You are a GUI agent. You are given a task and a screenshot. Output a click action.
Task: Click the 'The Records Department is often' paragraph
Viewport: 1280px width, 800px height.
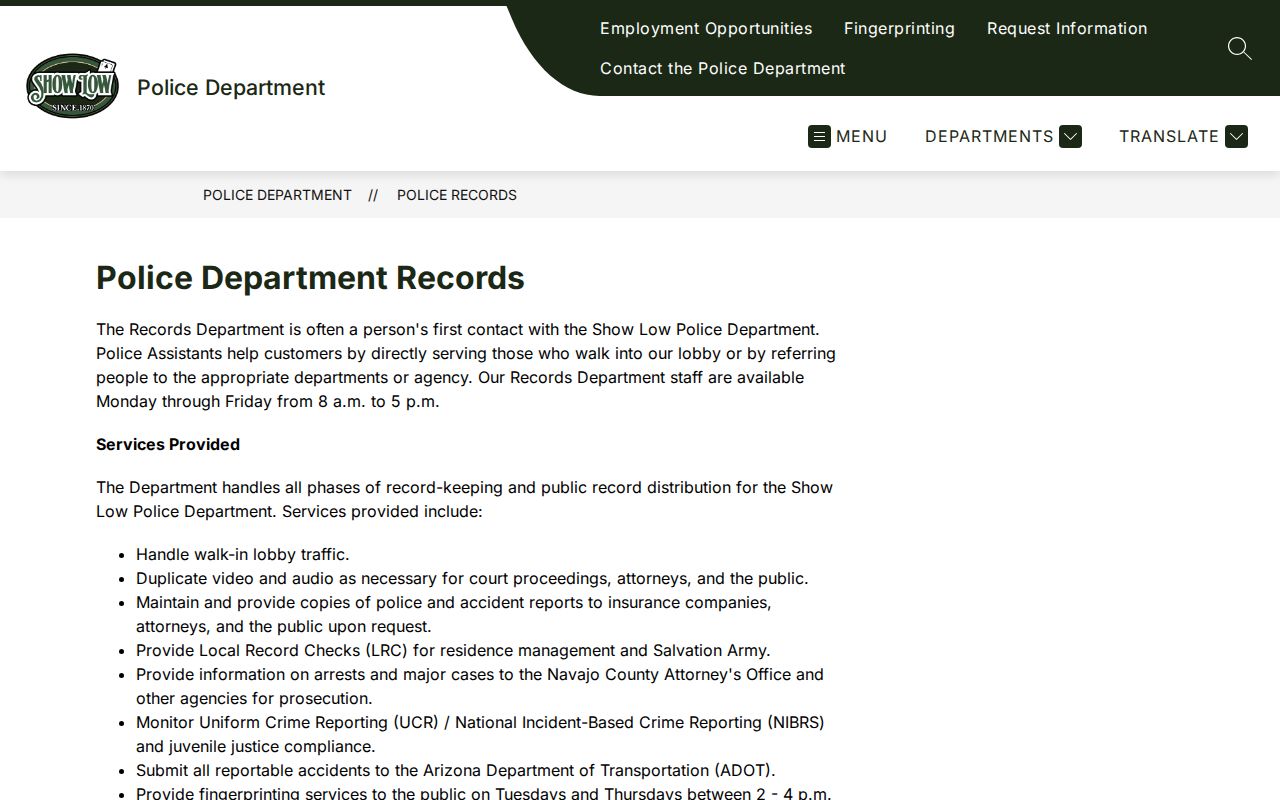[x=466, y=365]
